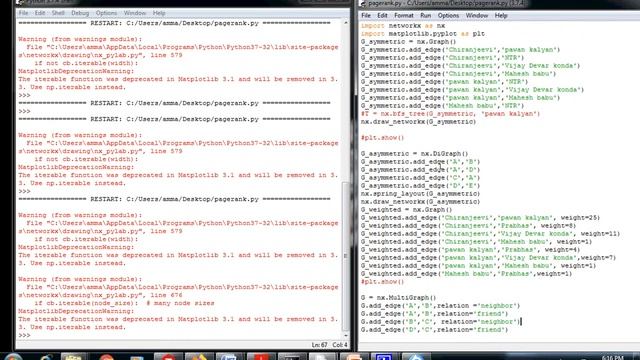Click the G_symmetric edge 'Chiranjeevi','pawan kalyan' line
The height and width of the screenshot is (360, 640).
click(460, 50)
